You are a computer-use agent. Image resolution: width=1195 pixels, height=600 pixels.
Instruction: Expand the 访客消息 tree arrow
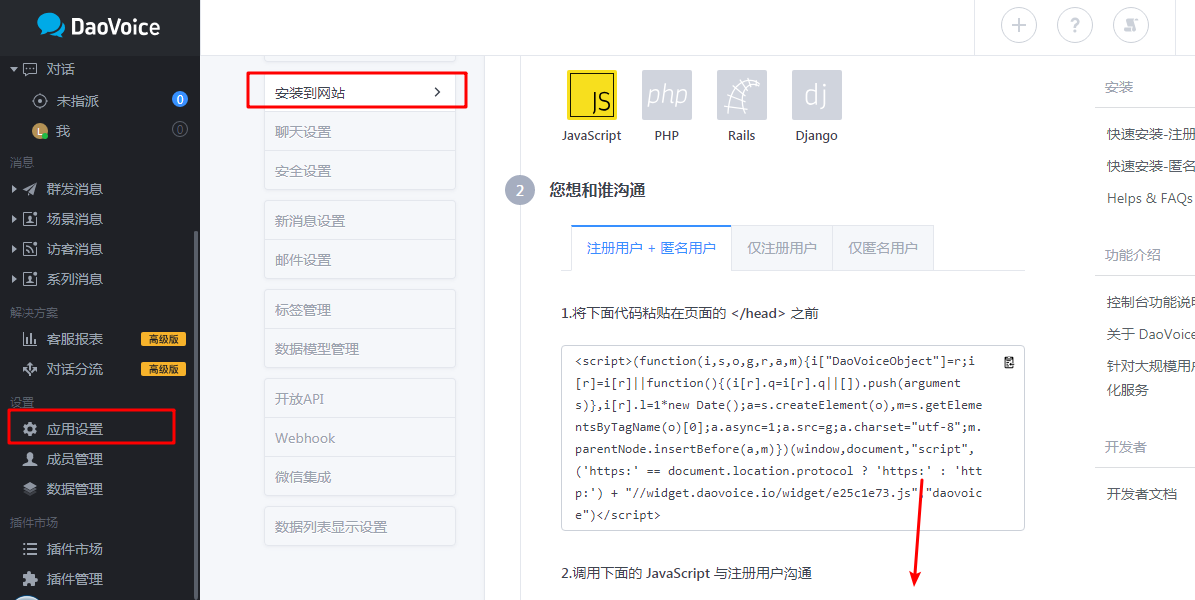14,249
